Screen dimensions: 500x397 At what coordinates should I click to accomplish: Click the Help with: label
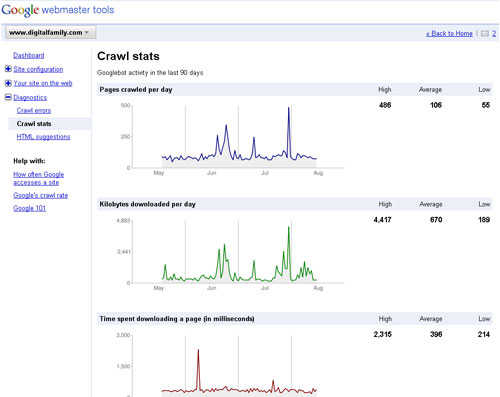pos(29,161)
